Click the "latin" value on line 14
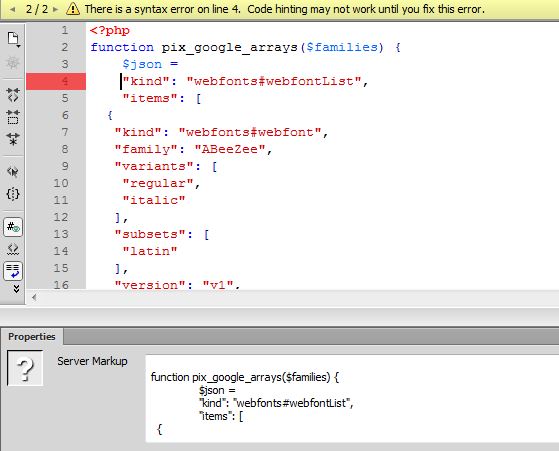Viewport: 559px width, 451px height. pos(150,251)
